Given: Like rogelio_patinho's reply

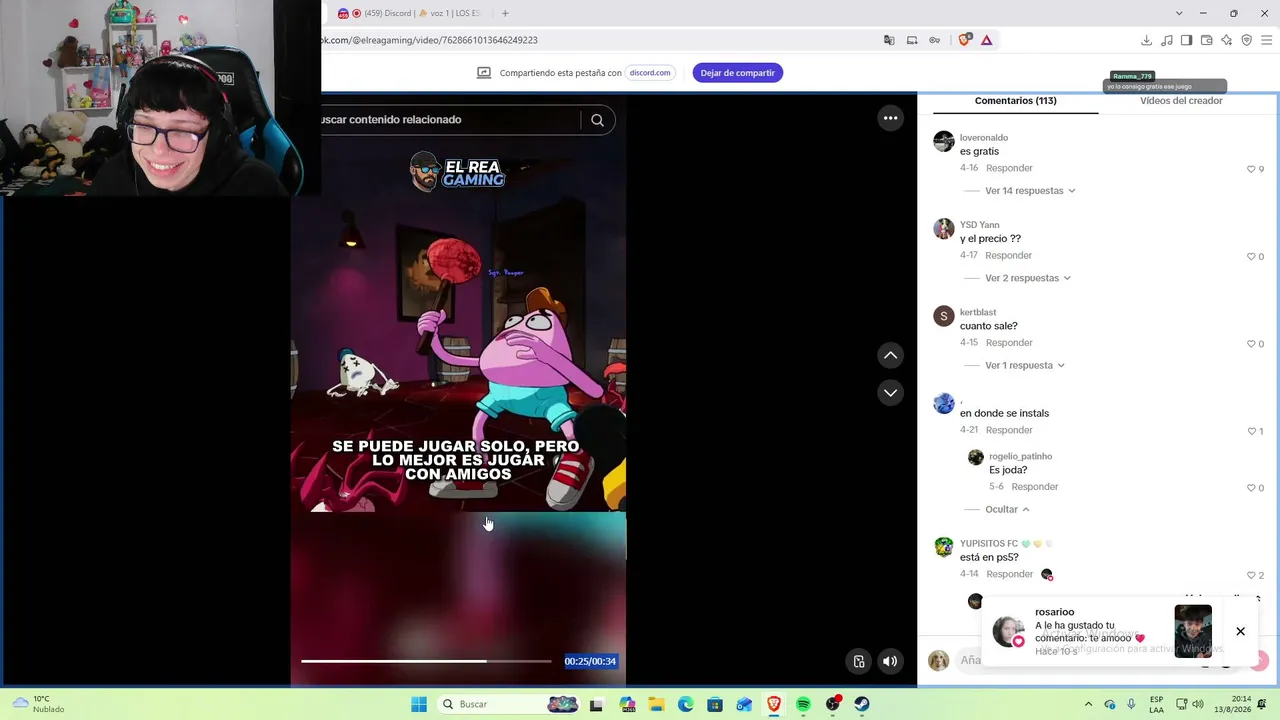Looking at the screenshot, I should tap(1251, 488).
